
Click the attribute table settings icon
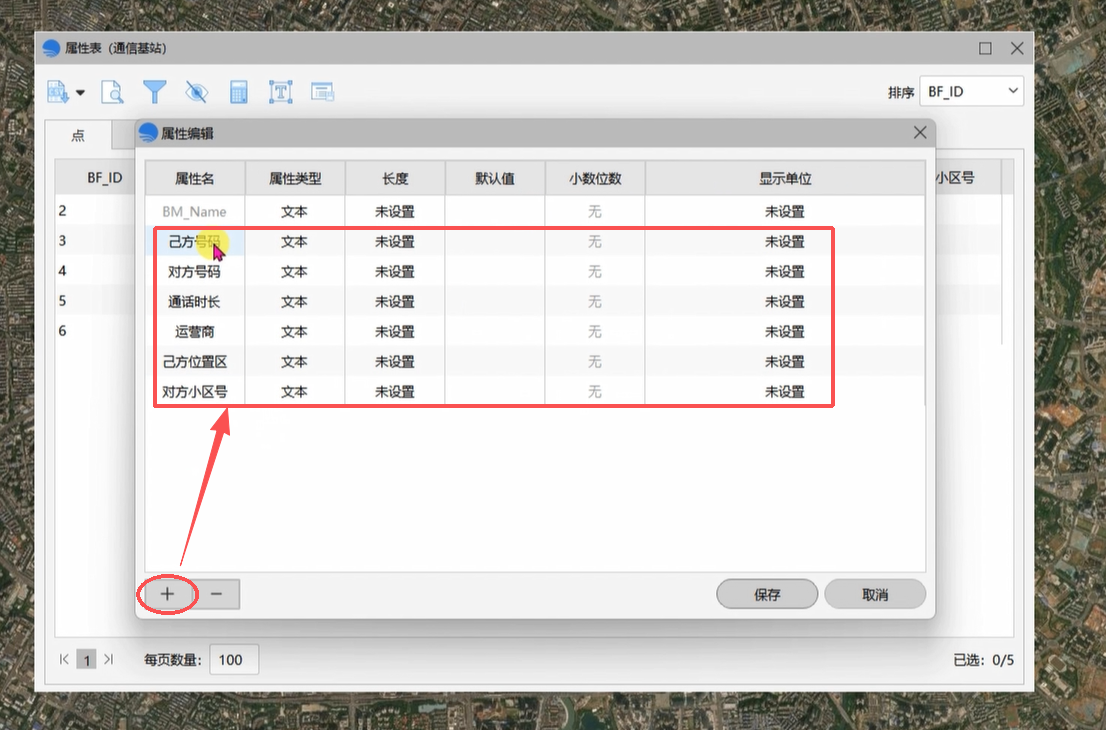tap(322, 92)
